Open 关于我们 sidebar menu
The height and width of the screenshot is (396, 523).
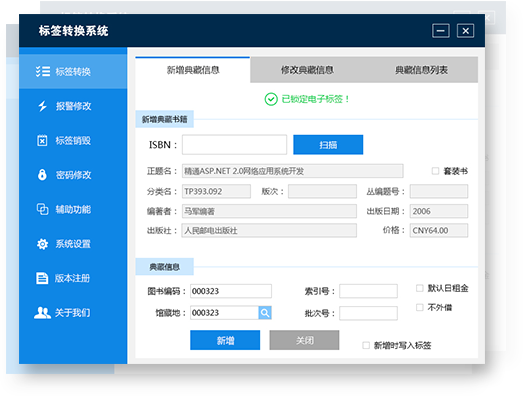[73, 313]
